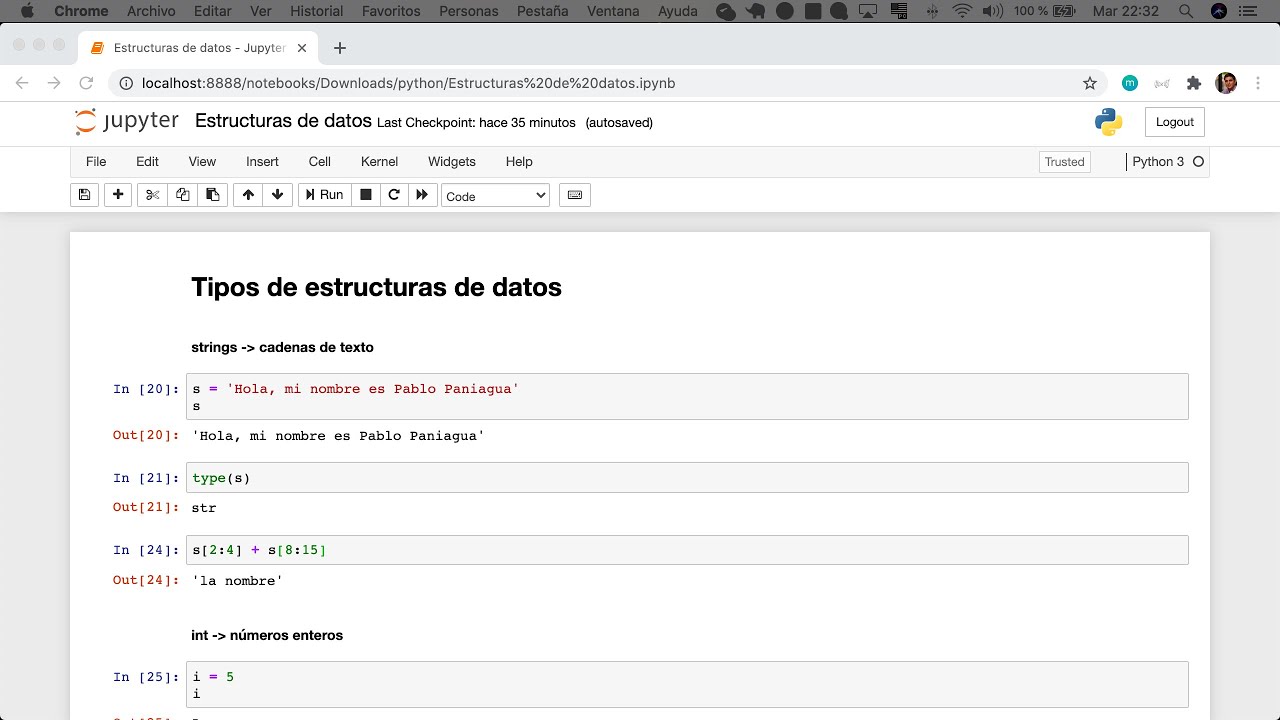The height and width of the screenshot is (720, 1280).
Task: Open the Kernel menu
Action: [379, 161]
